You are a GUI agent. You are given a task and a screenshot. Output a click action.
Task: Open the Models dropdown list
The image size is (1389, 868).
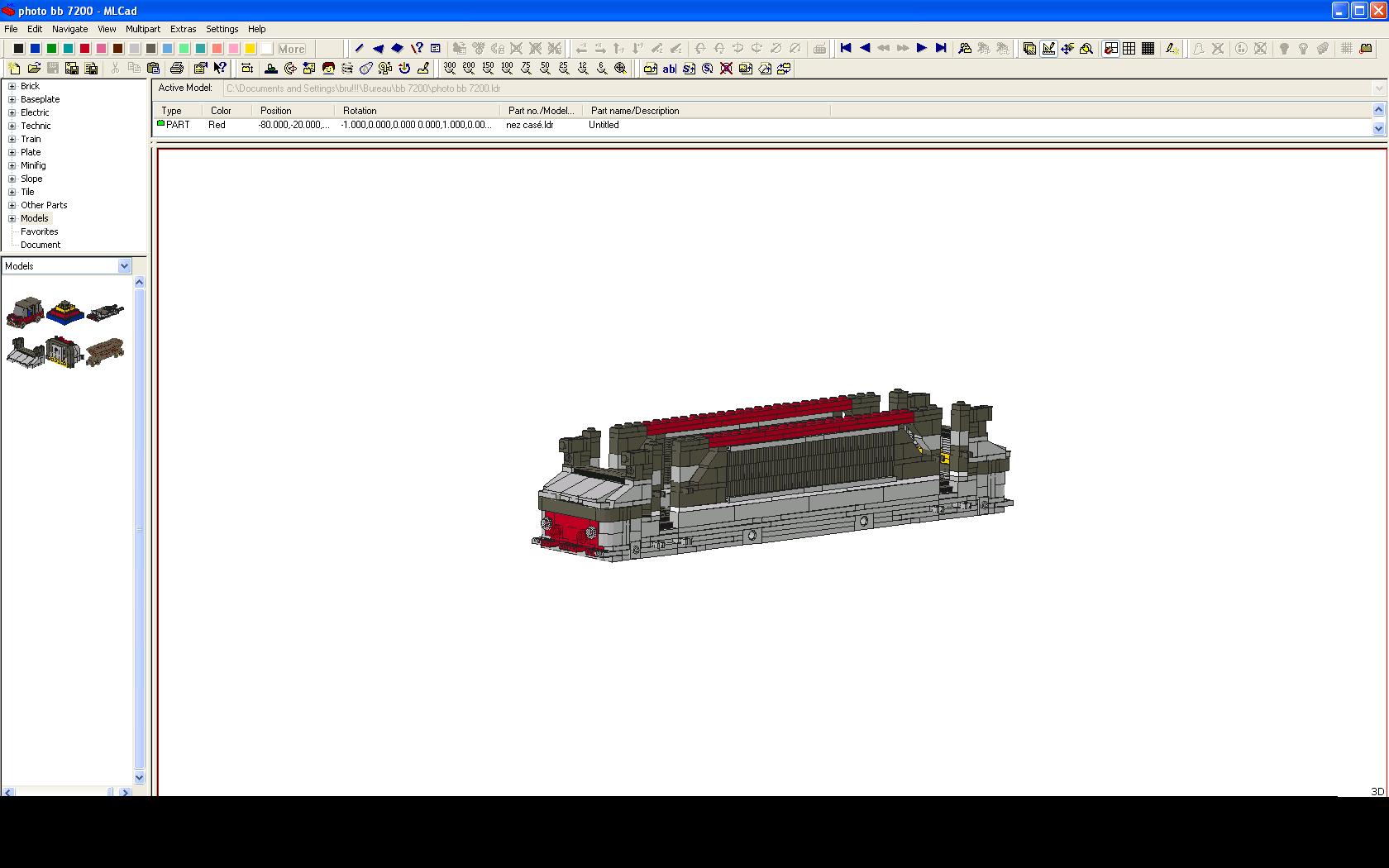click(x=124, y=266)
